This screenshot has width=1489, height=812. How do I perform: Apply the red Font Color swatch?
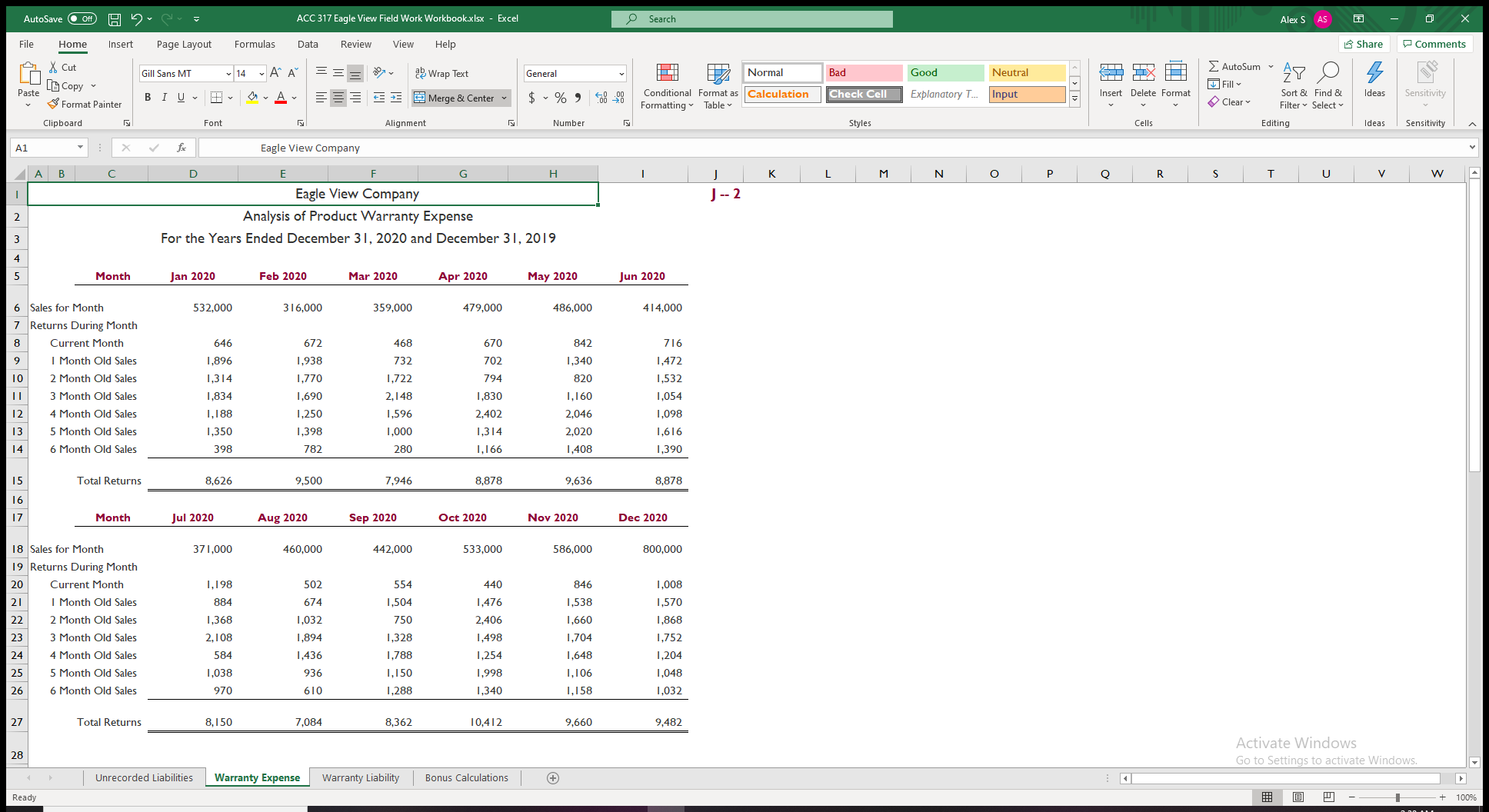[281, 98]
